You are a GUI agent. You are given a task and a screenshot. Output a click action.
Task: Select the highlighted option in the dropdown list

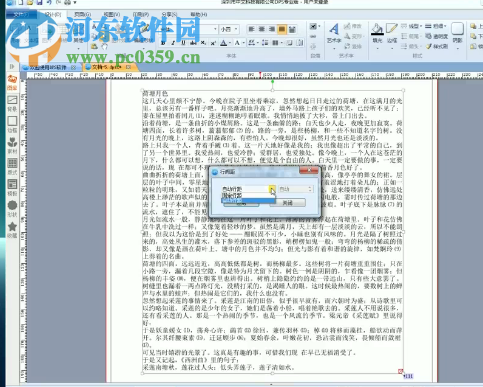coord(248,201)
